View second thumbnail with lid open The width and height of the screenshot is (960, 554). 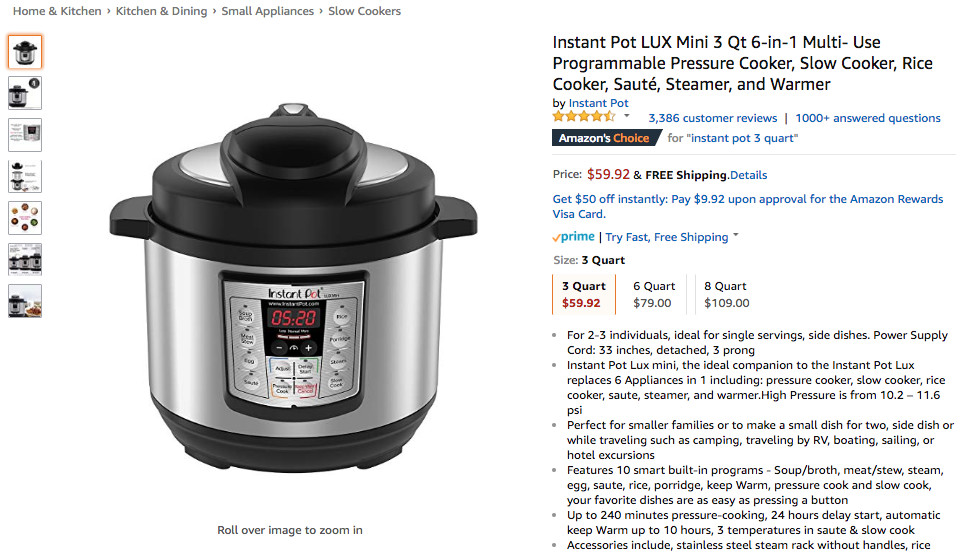(25, 93)
